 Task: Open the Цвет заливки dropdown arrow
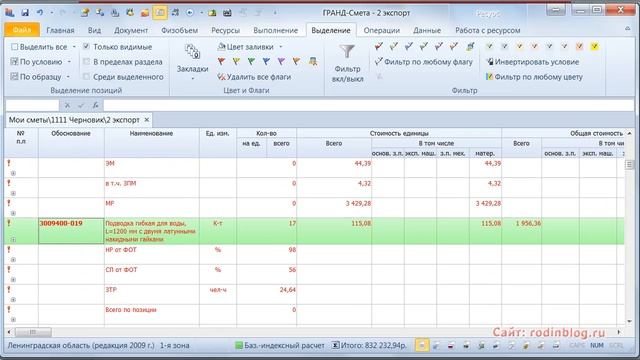point(280,47)
